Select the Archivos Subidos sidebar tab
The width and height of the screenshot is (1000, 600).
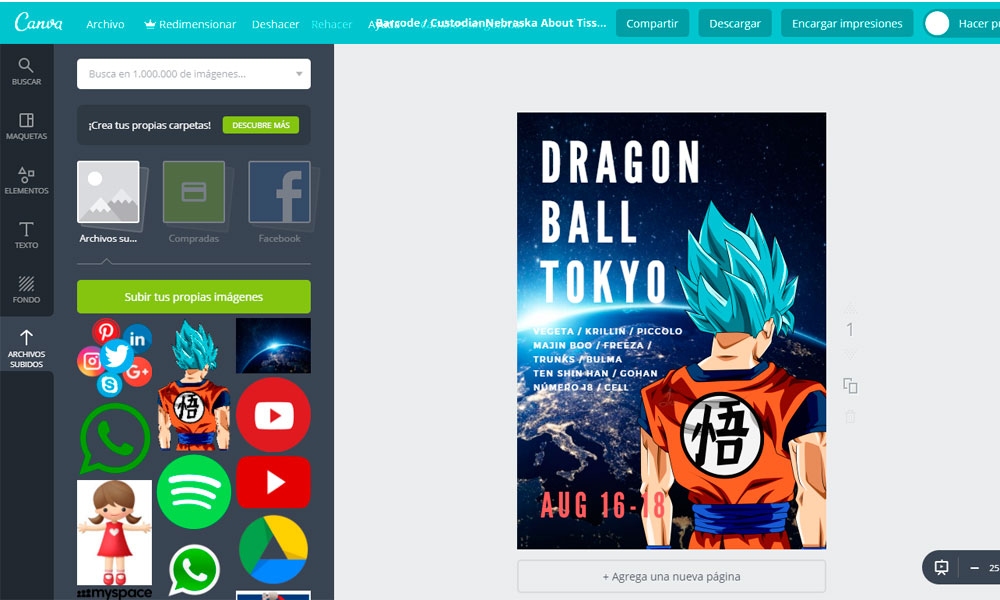(x=26, y=348)
